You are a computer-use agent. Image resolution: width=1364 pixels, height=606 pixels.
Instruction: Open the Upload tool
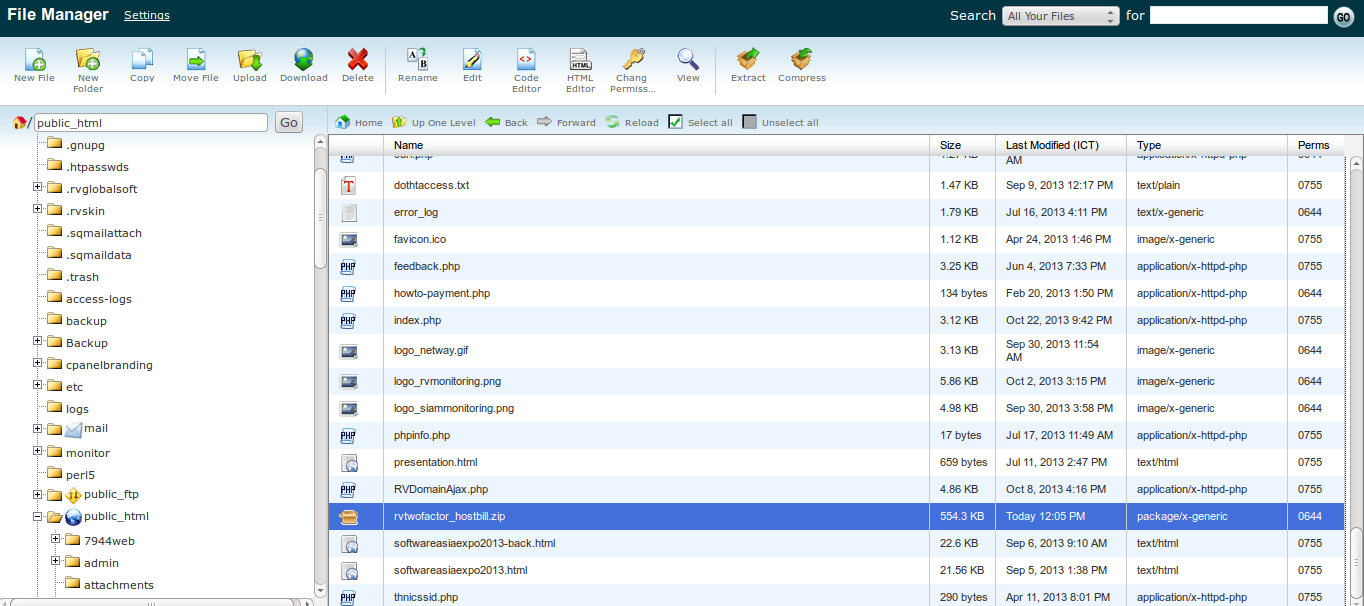point(250,60)
